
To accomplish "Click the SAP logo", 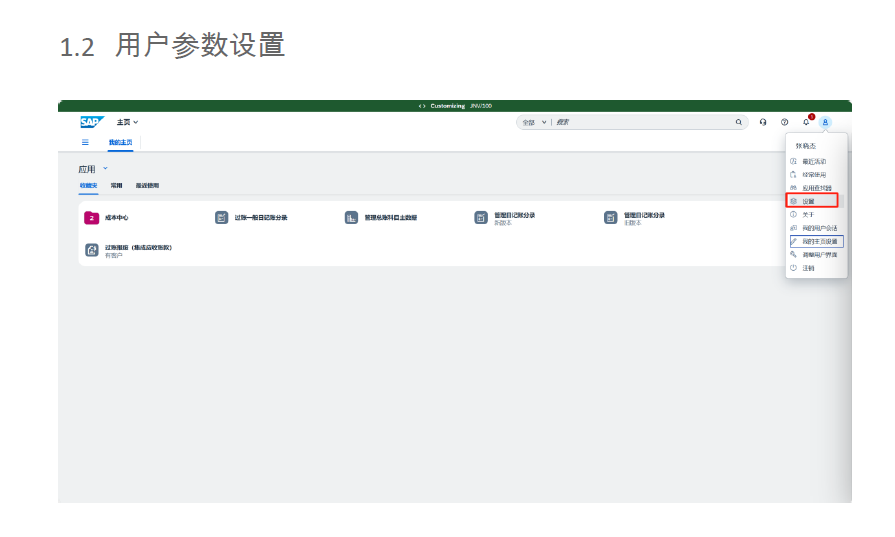I will point(92,122).
